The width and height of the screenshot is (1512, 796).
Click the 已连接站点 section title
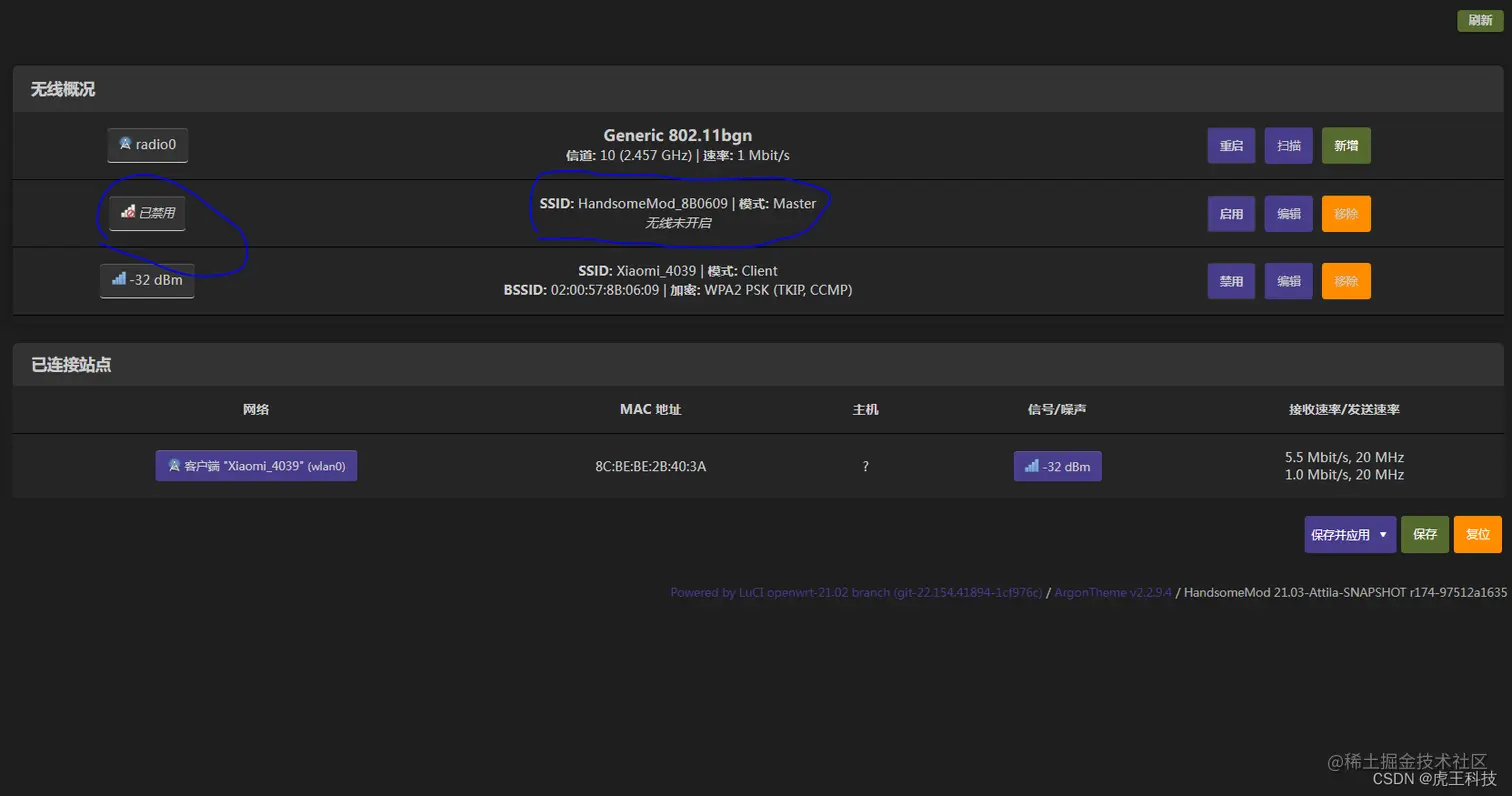[71, 365]
